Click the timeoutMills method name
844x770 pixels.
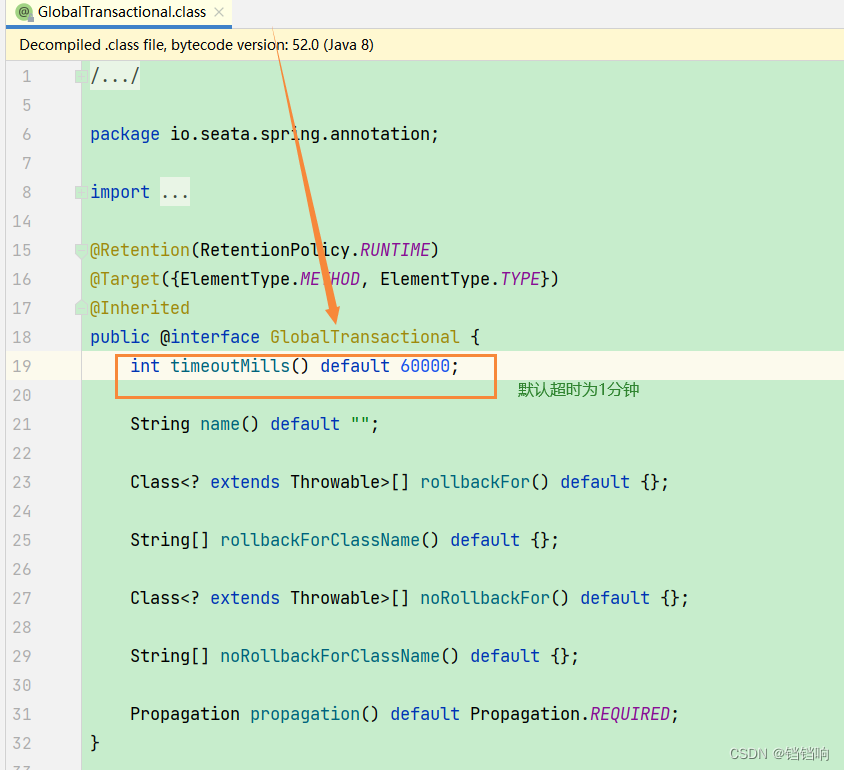pyautogui.click(x=230, y=366)
